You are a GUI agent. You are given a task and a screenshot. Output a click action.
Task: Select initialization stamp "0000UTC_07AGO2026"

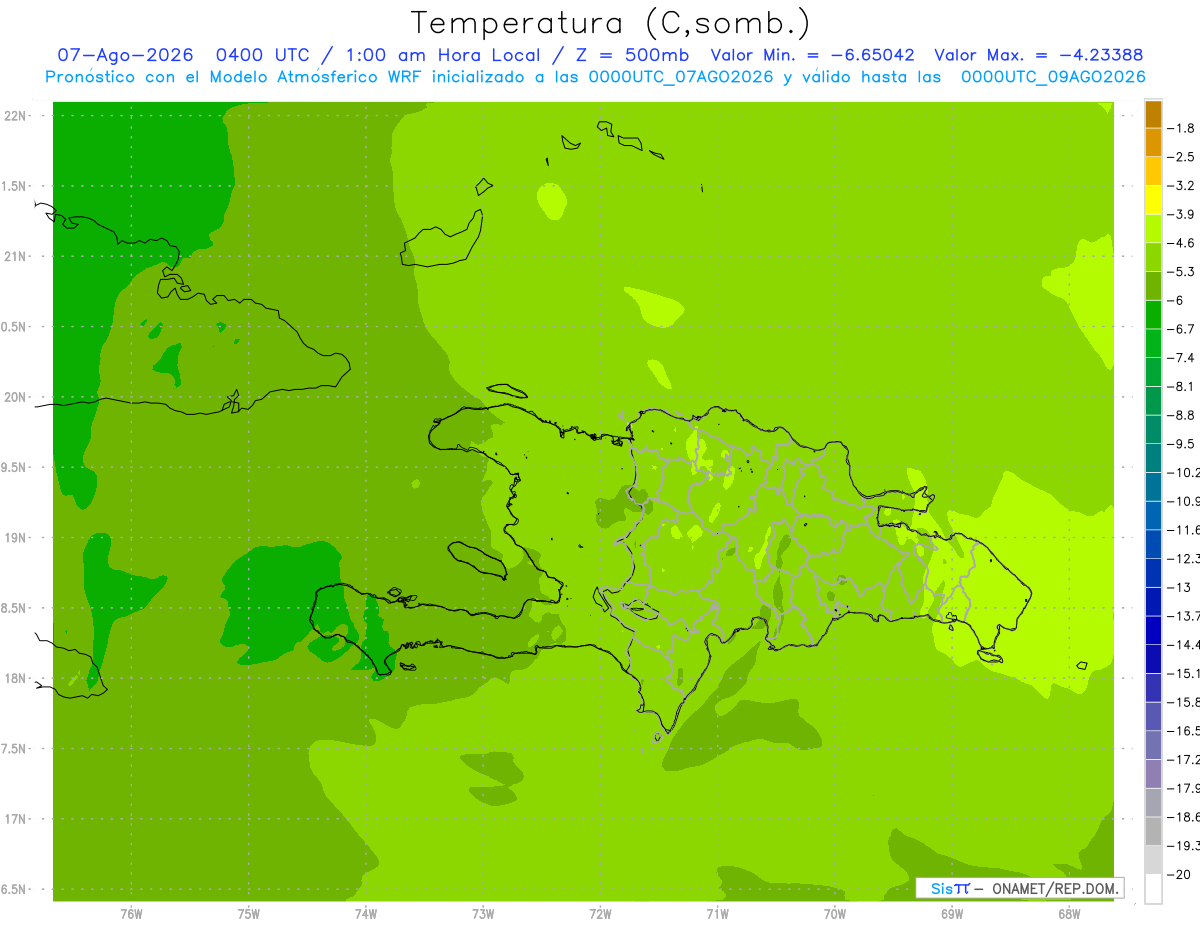click(x=682, y=77)
